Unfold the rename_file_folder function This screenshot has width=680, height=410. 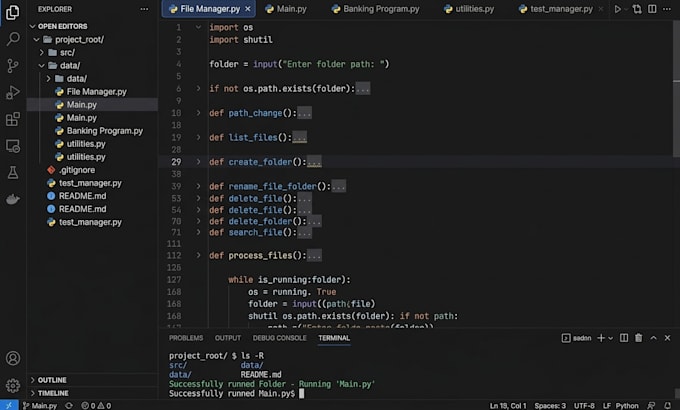coord(198,186)
